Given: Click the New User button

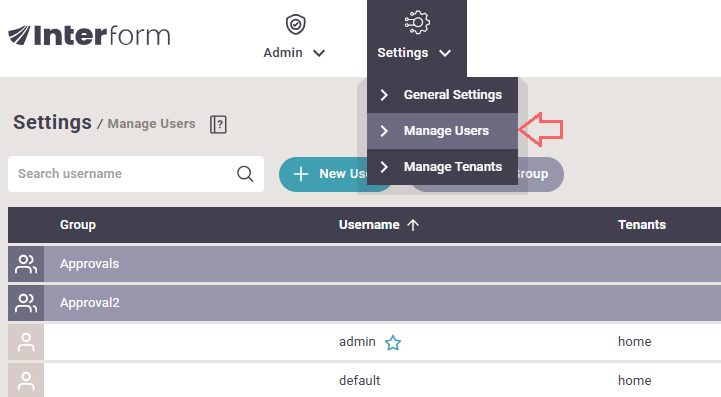Looking at the screenshot, I should coord(323,174).
